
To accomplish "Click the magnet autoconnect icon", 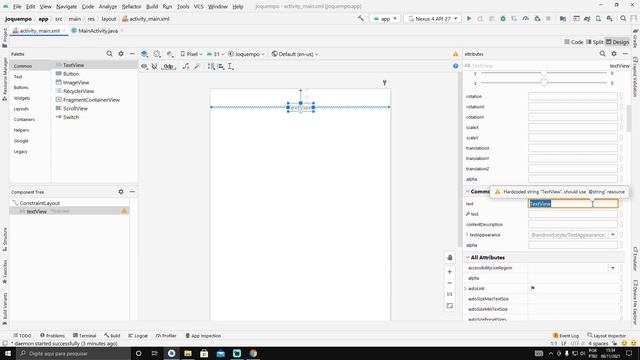I will click(154, 66).
